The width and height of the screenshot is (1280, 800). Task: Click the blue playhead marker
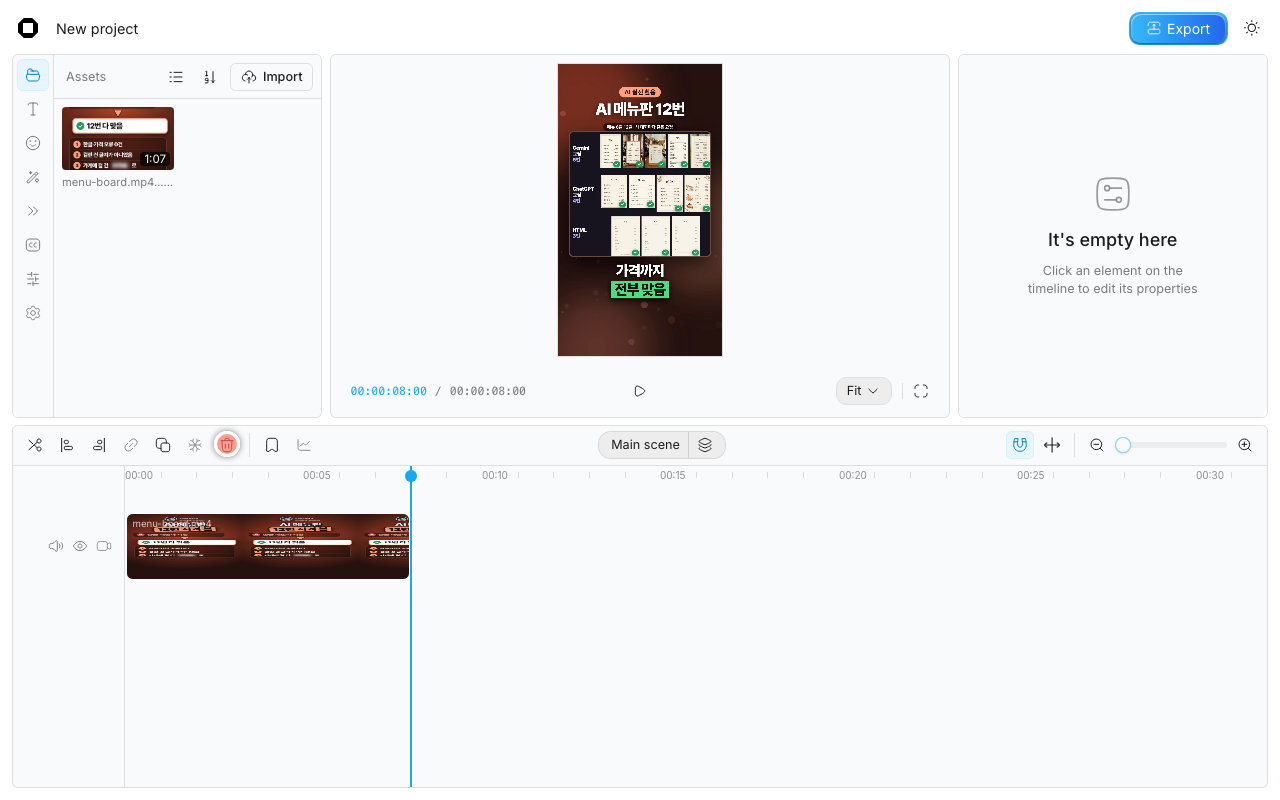coord(411,476)
